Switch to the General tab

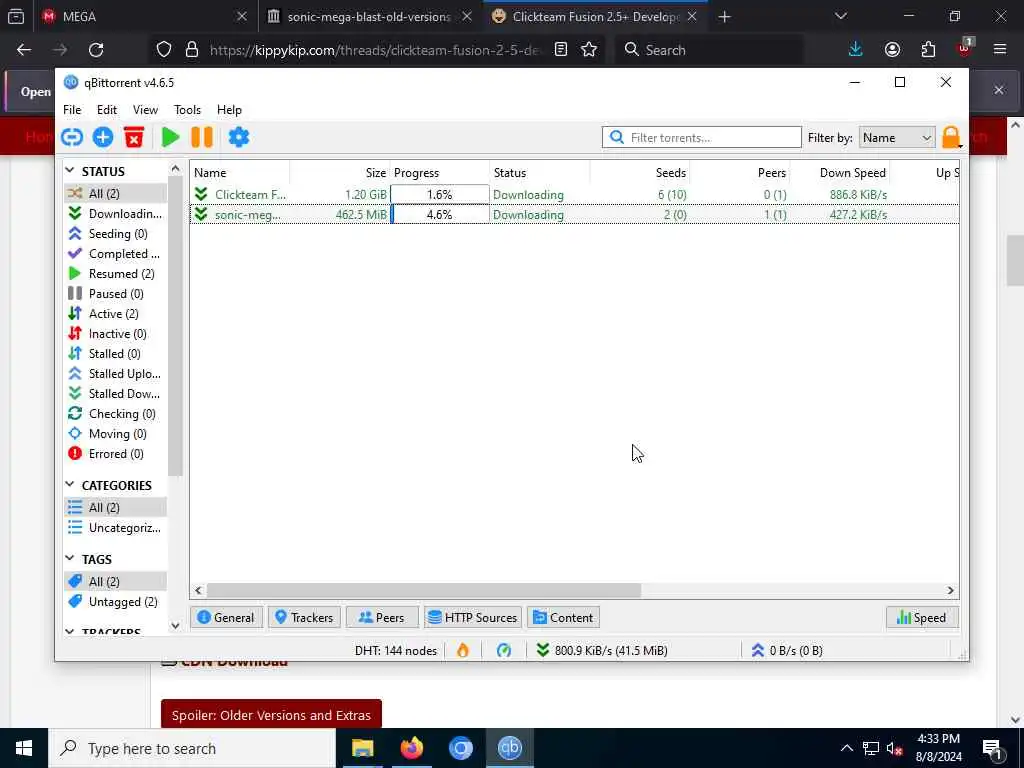coord(226,618)
